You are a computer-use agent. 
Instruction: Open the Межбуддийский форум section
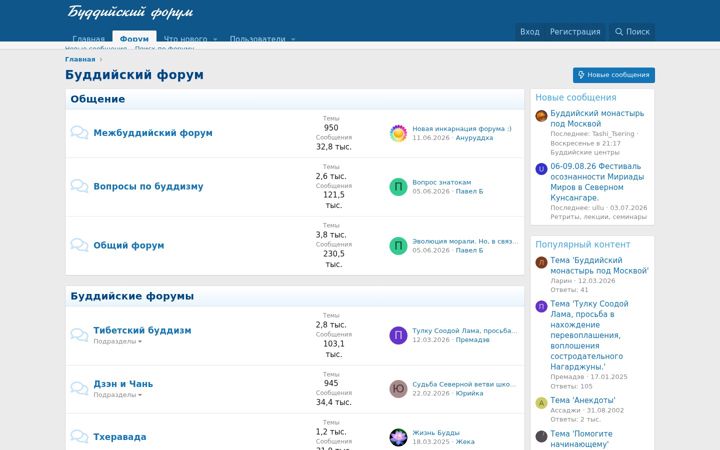pyautogui.click(x=153, y=133)
